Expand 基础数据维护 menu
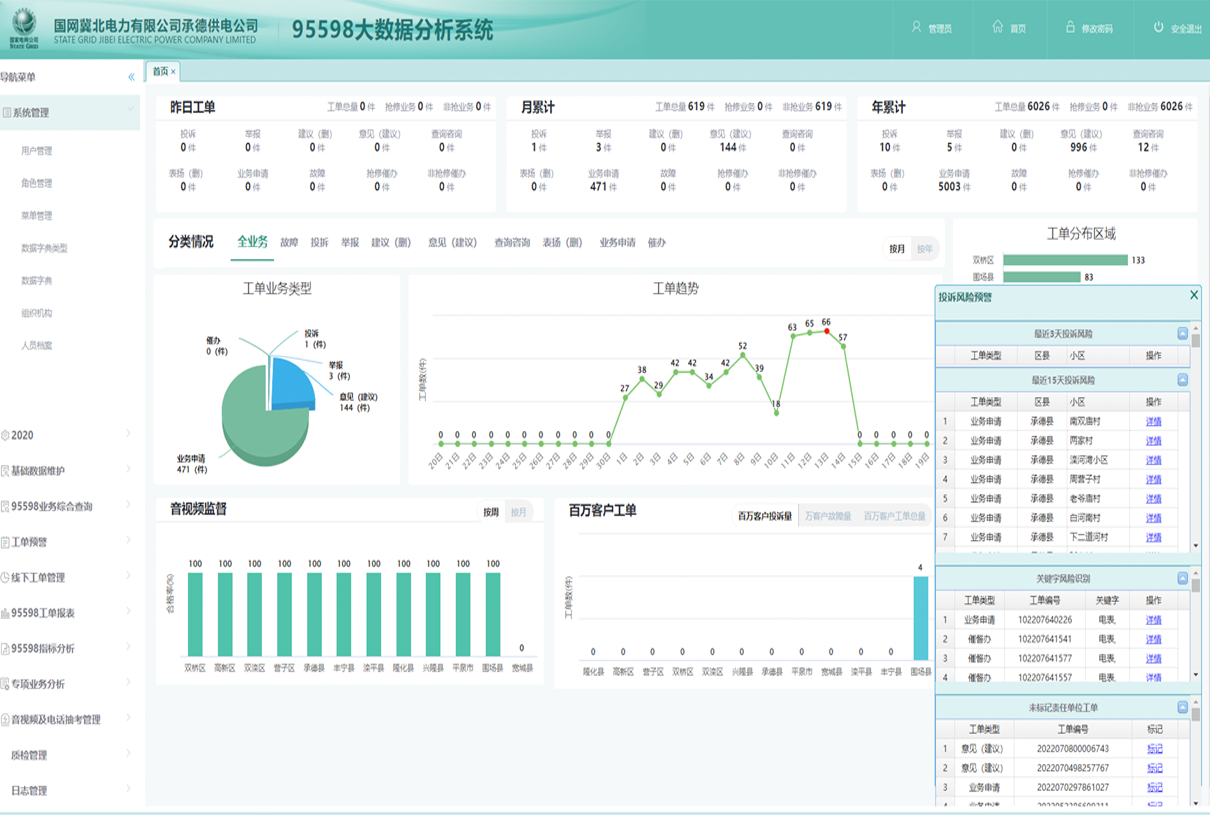 click(x=70, y=470)
